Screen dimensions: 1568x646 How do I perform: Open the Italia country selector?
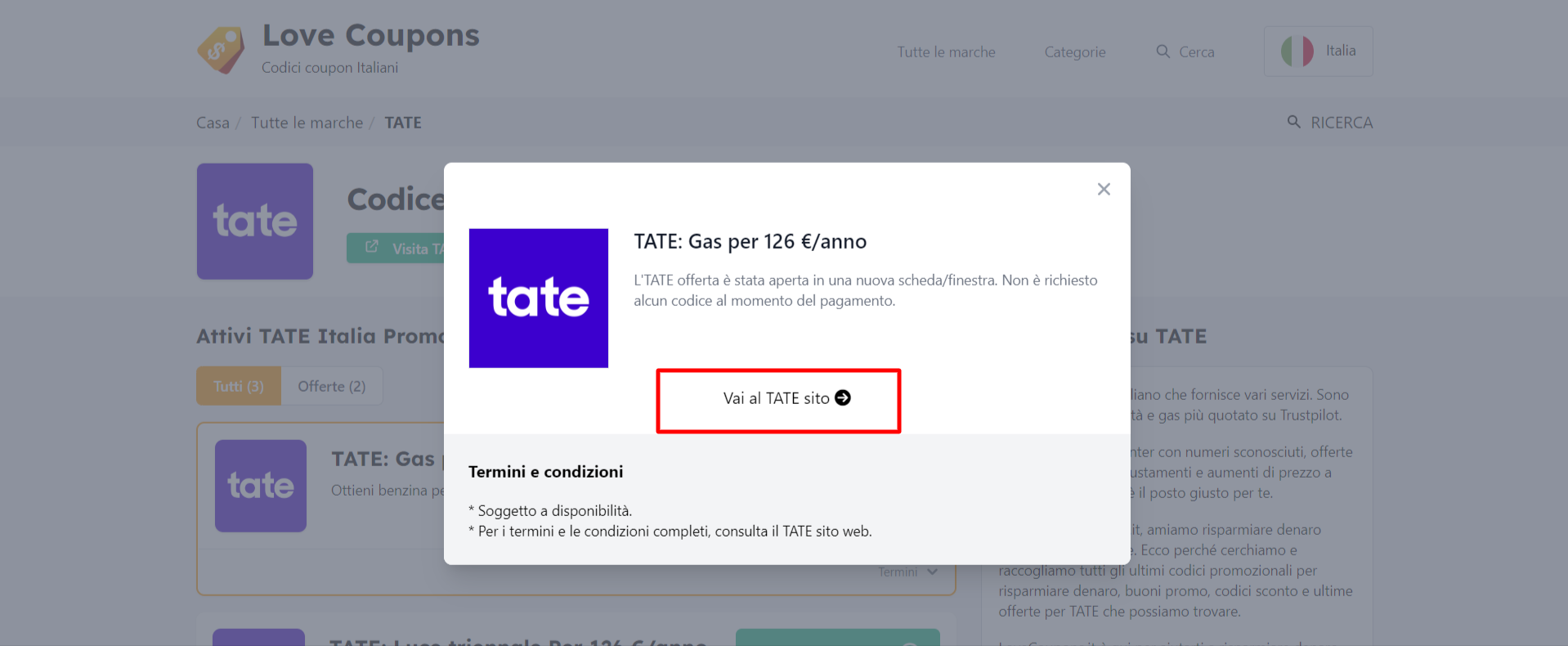[1318, 51]
